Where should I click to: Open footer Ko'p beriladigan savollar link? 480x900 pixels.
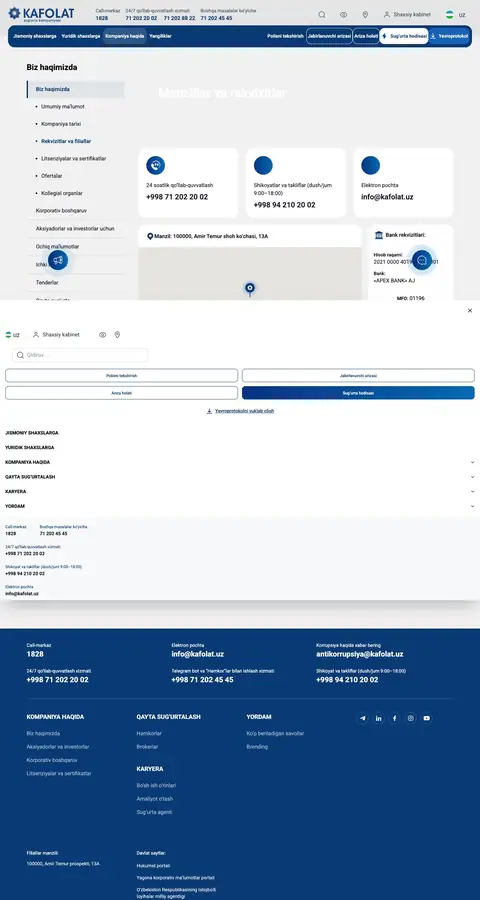[275, 734]
